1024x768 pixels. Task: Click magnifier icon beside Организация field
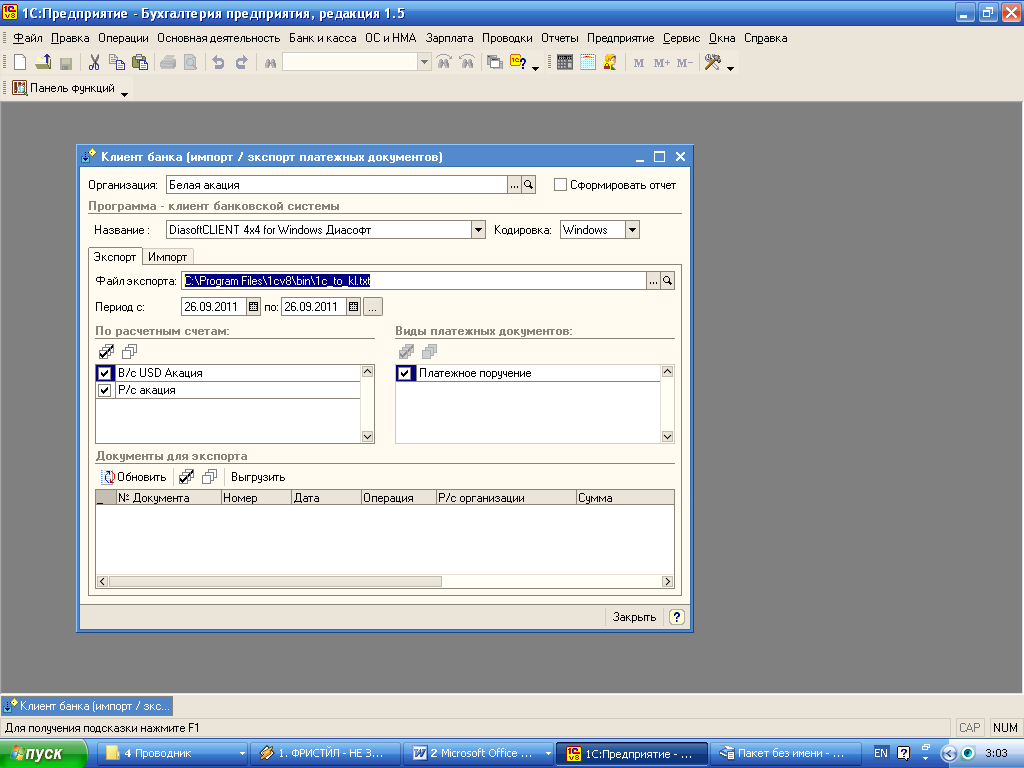[x=529, y=185]
